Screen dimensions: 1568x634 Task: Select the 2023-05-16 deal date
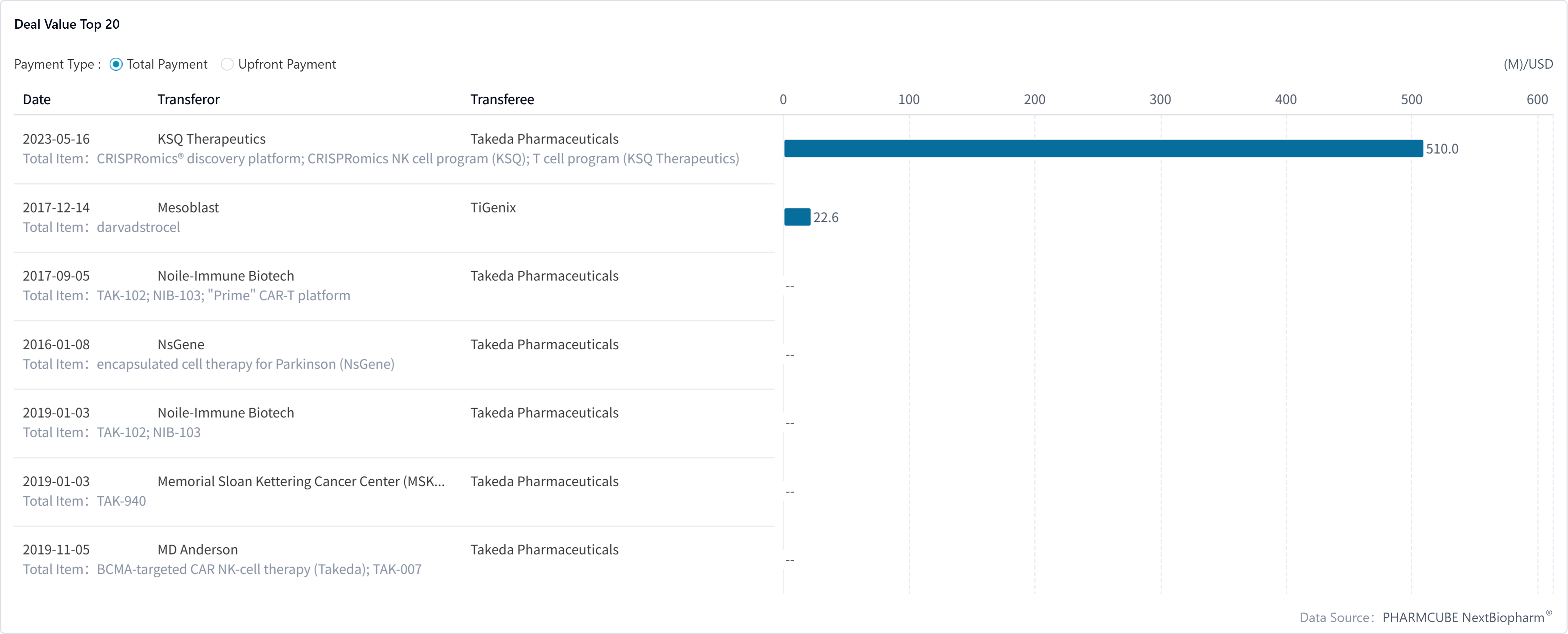point(56,139)
